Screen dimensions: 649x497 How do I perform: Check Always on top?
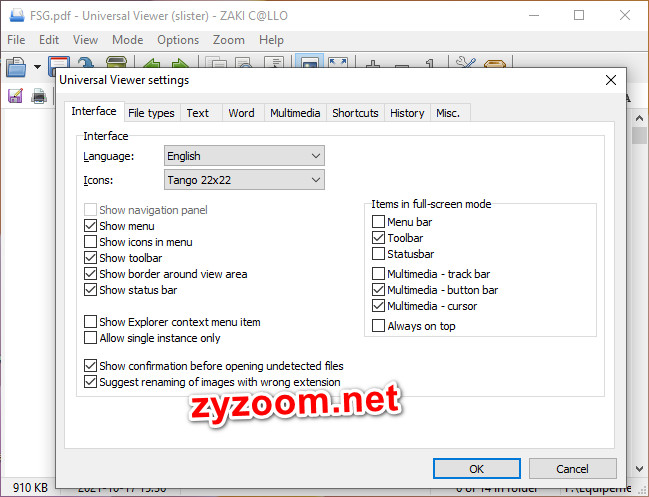(378, 326)
